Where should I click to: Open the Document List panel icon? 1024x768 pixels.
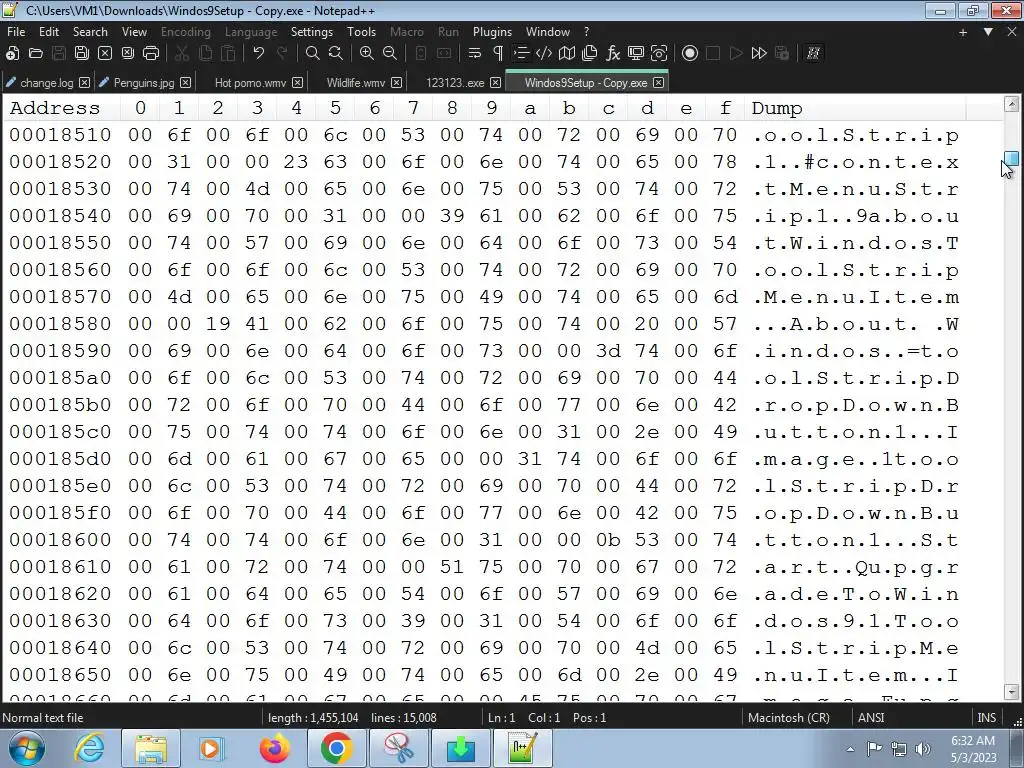click(x=590, y=54)
